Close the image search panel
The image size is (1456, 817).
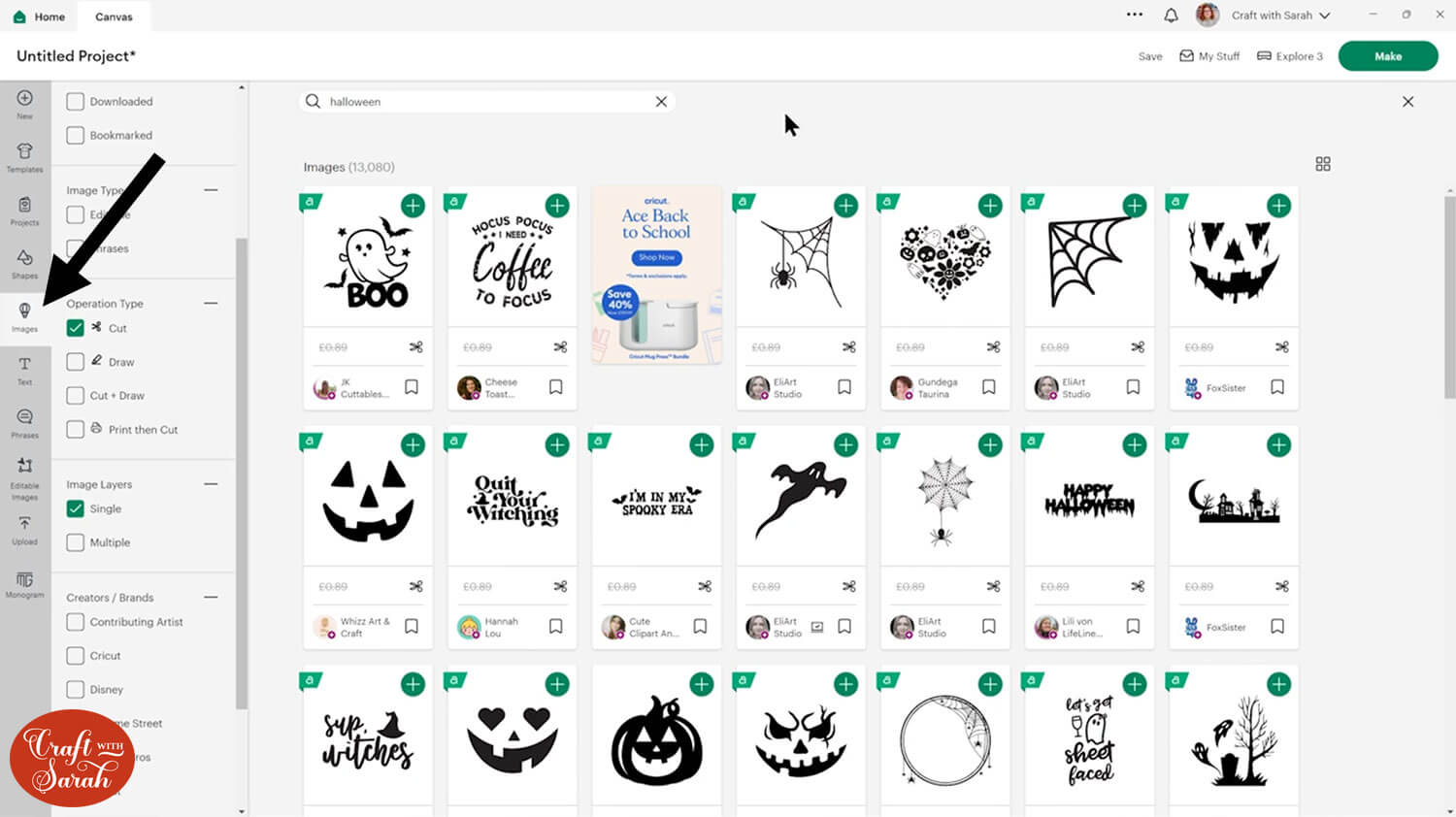1408,102
